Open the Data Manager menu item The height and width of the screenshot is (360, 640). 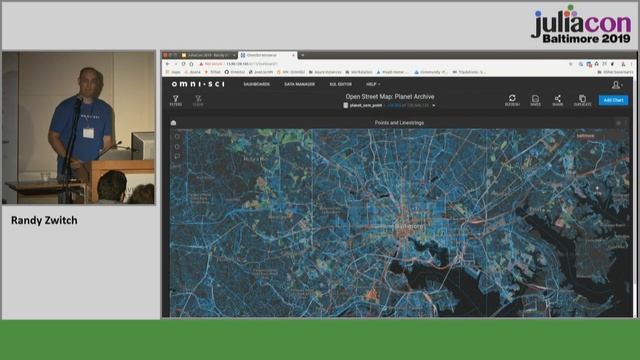[300, 84]
